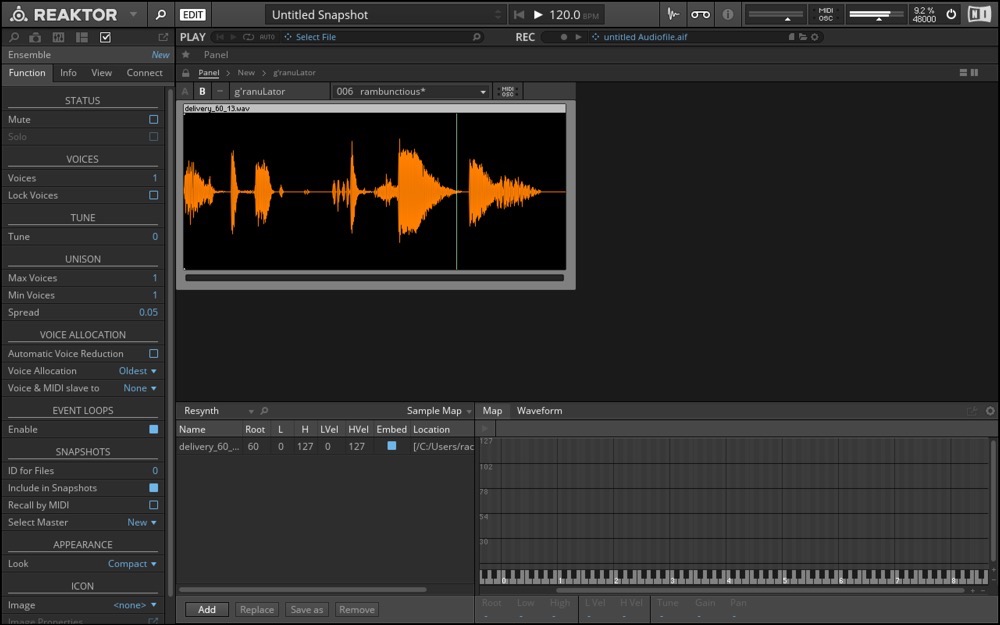Switch to the View tab
Screen dimensions: 1000x625
click(101, 73)
